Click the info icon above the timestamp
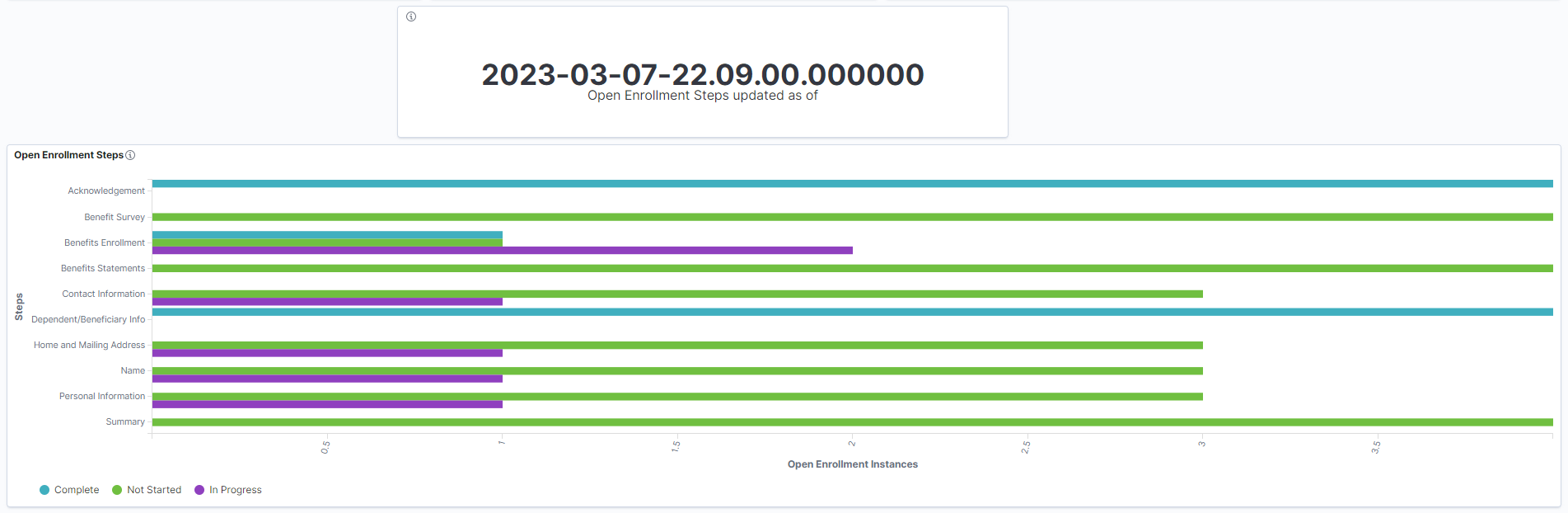This screenshot has width=1568, height=513. [411, 16]
